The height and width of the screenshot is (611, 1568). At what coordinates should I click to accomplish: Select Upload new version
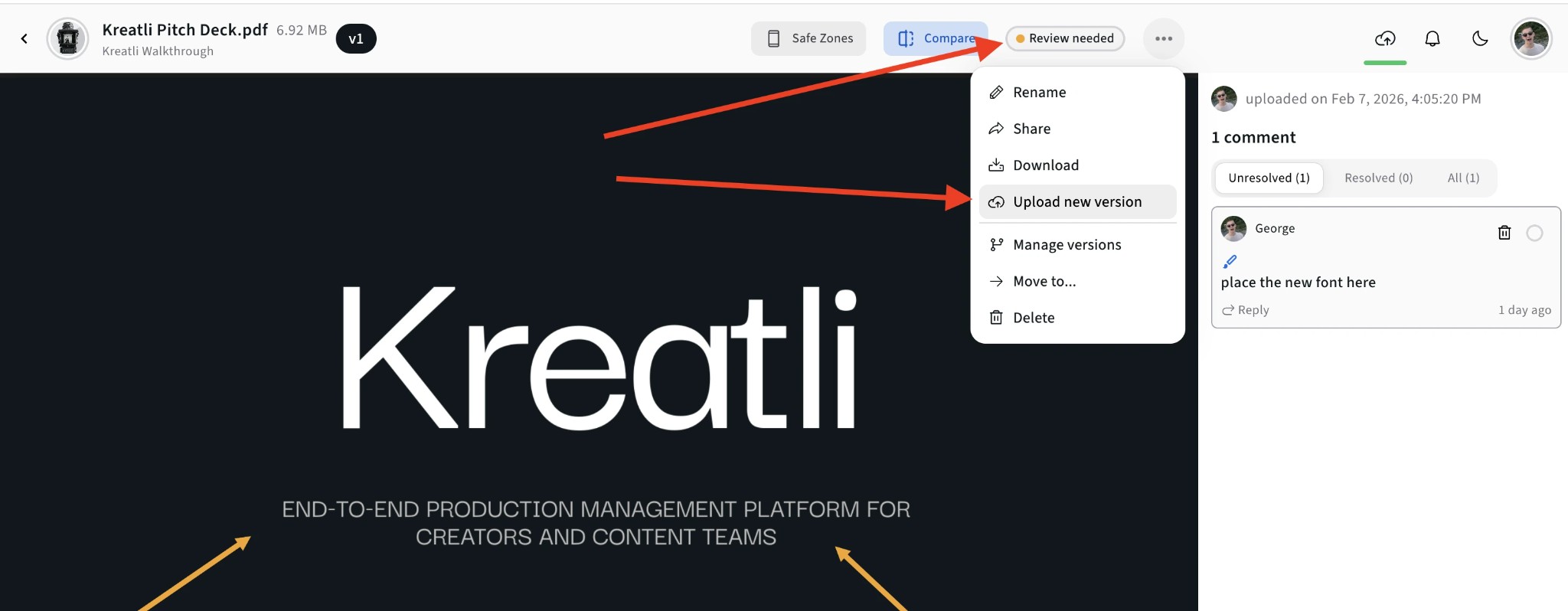(x=1077, y=202)
